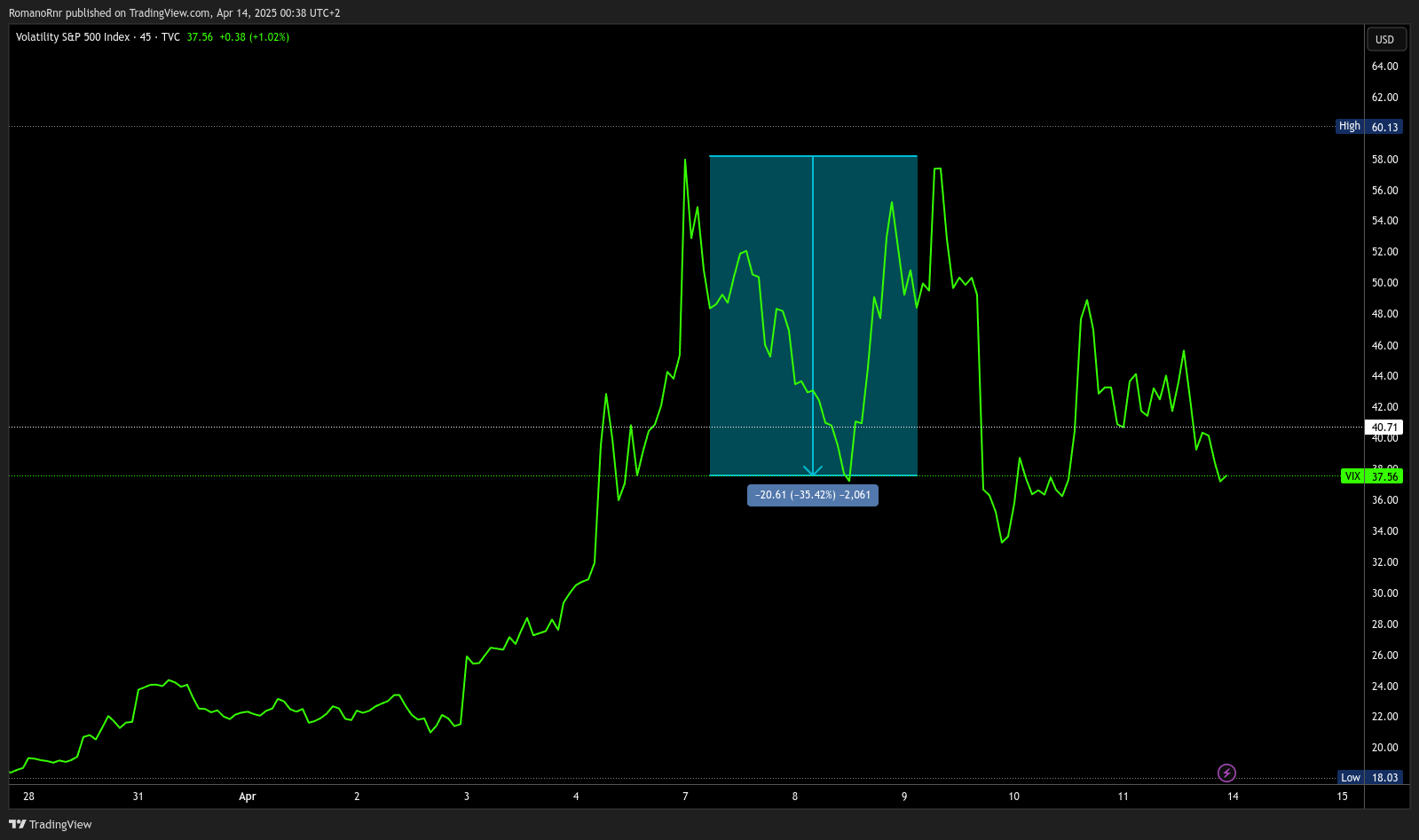Viewport: 1419px width, 840px height.
Task: Click the 28 date marker on time axis
Action: pos(28,797)
